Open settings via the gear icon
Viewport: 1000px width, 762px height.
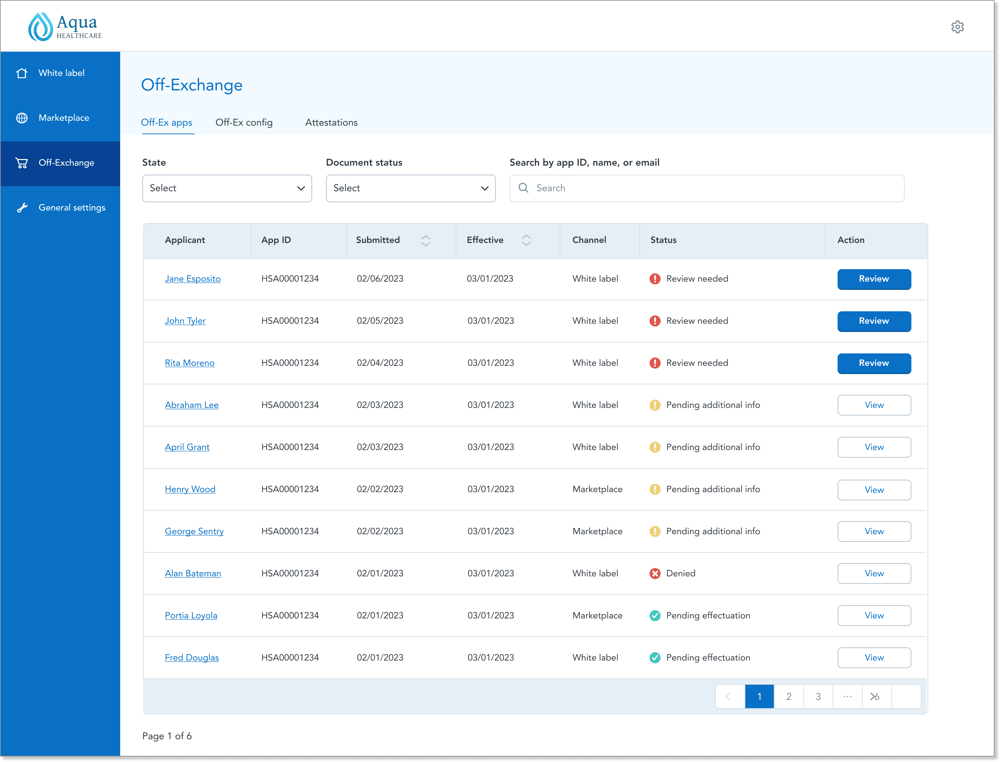[957, 27]
